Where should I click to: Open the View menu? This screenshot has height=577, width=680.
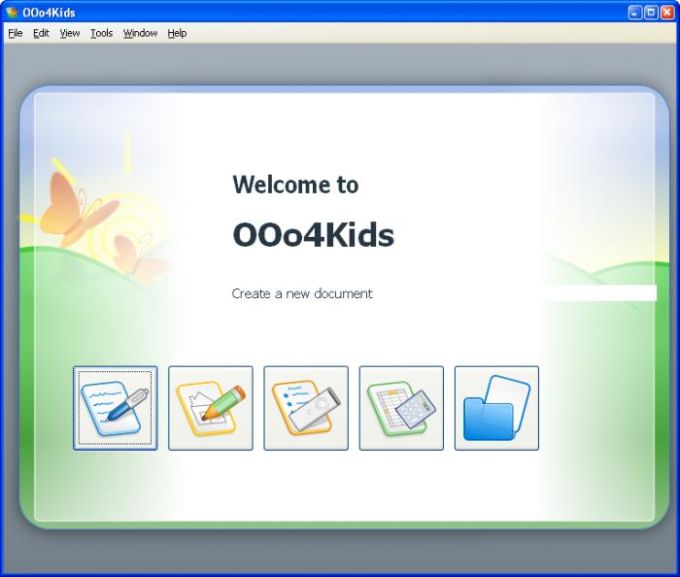[x=70, y=33]
